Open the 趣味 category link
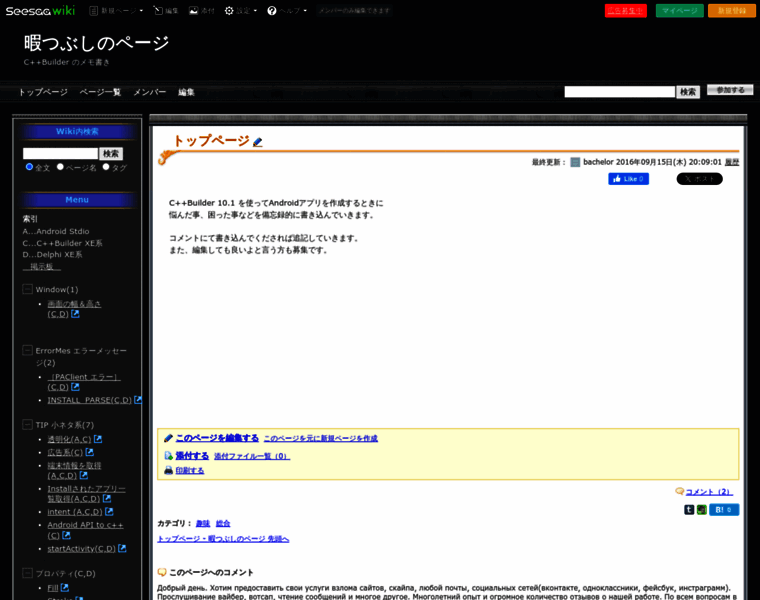The height and width of the screenshot is (600, 760). (x=203, y=523)
